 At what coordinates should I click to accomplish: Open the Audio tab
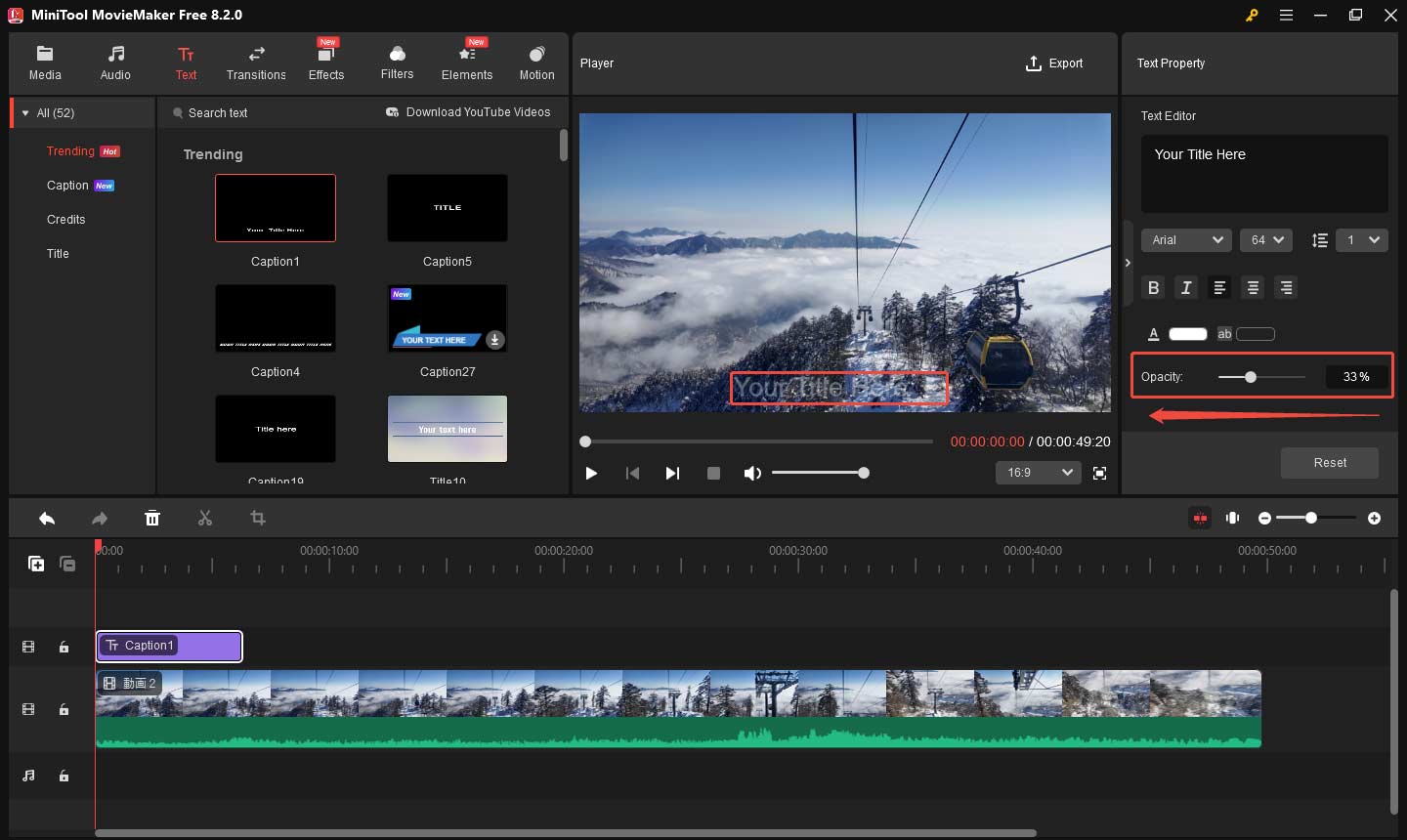coord(115,63)
